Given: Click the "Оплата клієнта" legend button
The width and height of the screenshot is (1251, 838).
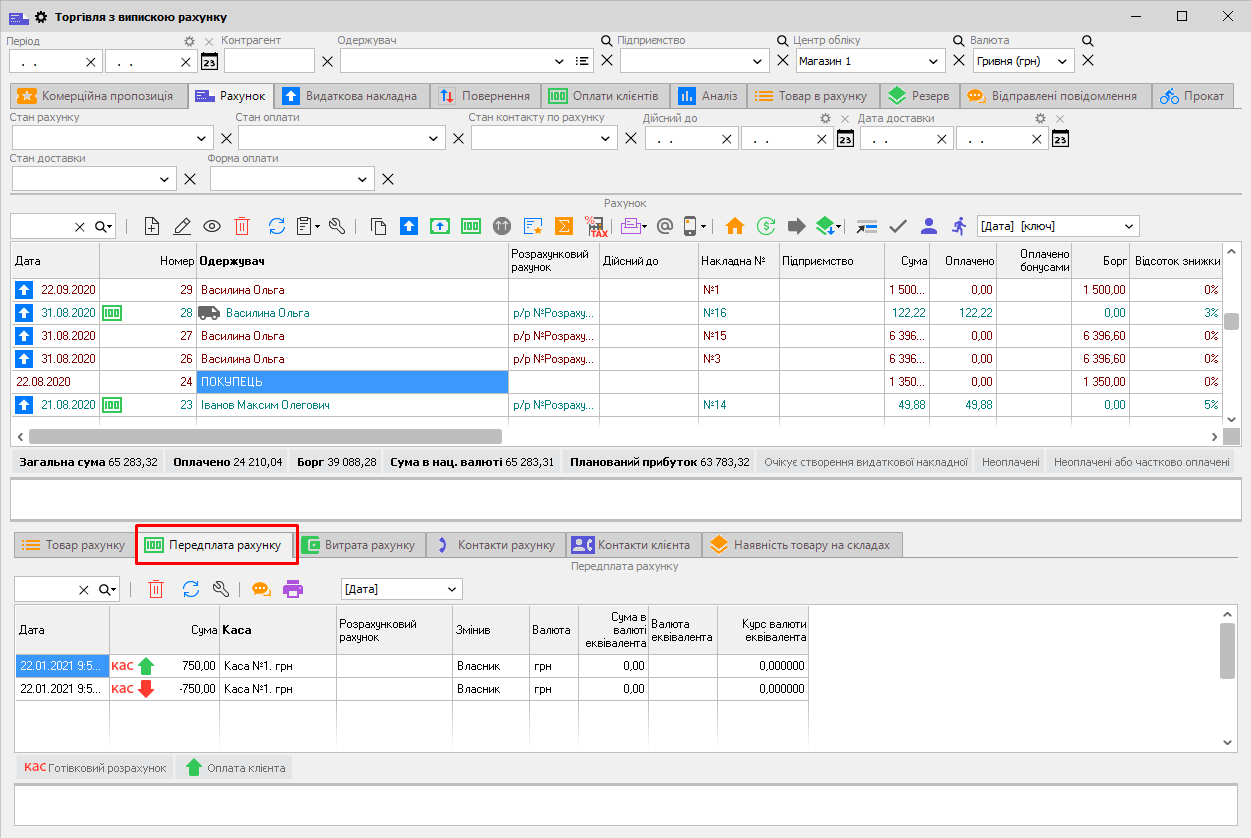Looking at the screenshot, I should (x=234, y=768).
